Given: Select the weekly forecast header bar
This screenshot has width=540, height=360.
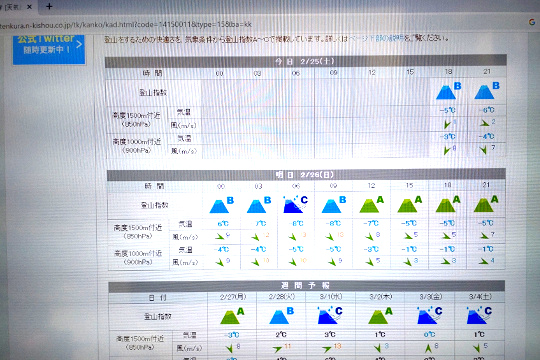Looking at the screenshot, I should click(x=306, y=285).
